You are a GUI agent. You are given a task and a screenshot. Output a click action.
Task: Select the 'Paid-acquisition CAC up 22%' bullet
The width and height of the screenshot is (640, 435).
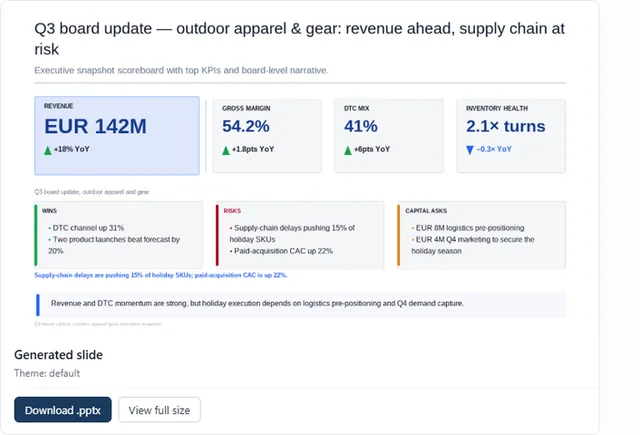tap(281, 251)
